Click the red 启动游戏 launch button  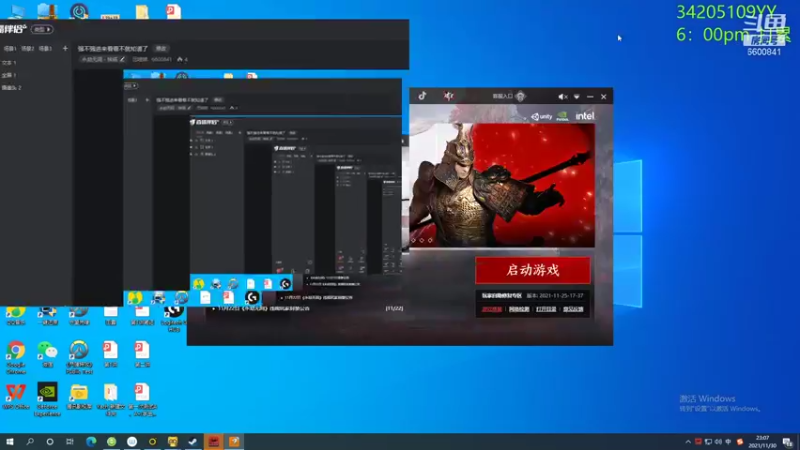pyautogui.click(x=533, y=270)
